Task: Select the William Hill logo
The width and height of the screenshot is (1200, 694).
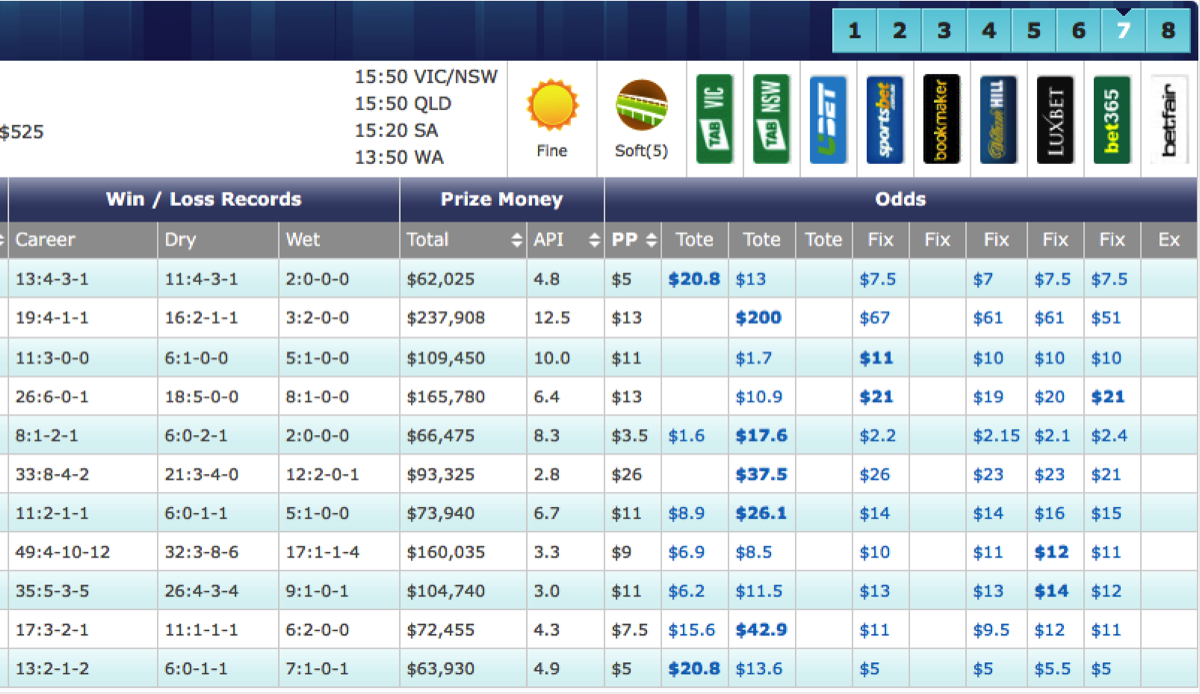Action: coord(998,119)
